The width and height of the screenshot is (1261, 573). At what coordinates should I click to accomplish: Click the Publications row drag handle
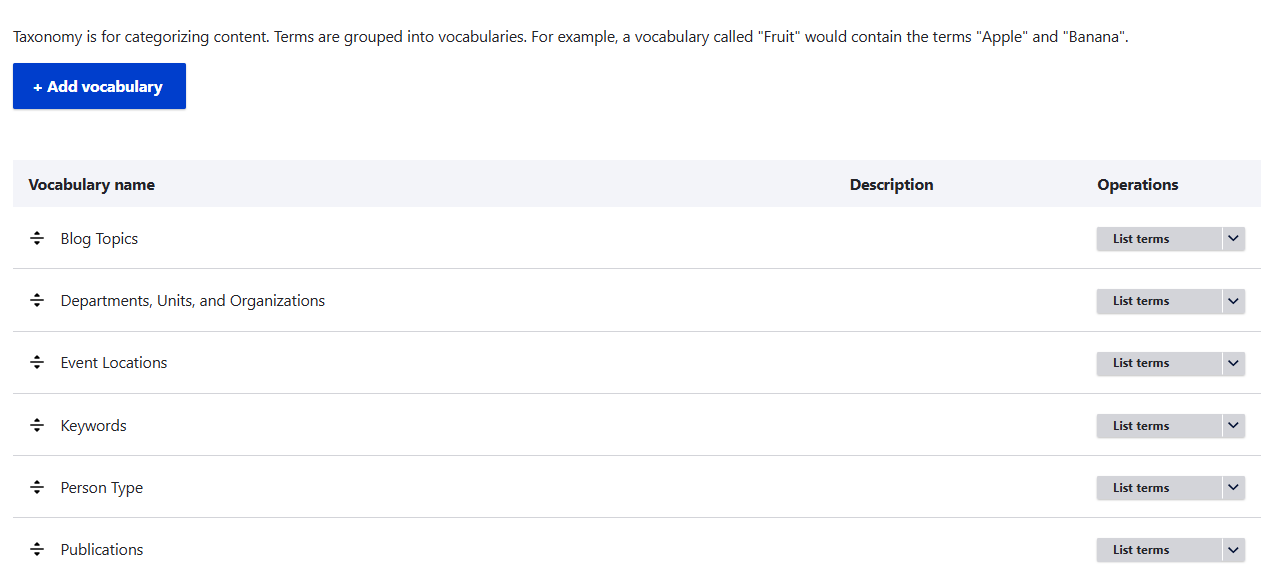pos(37,550)
